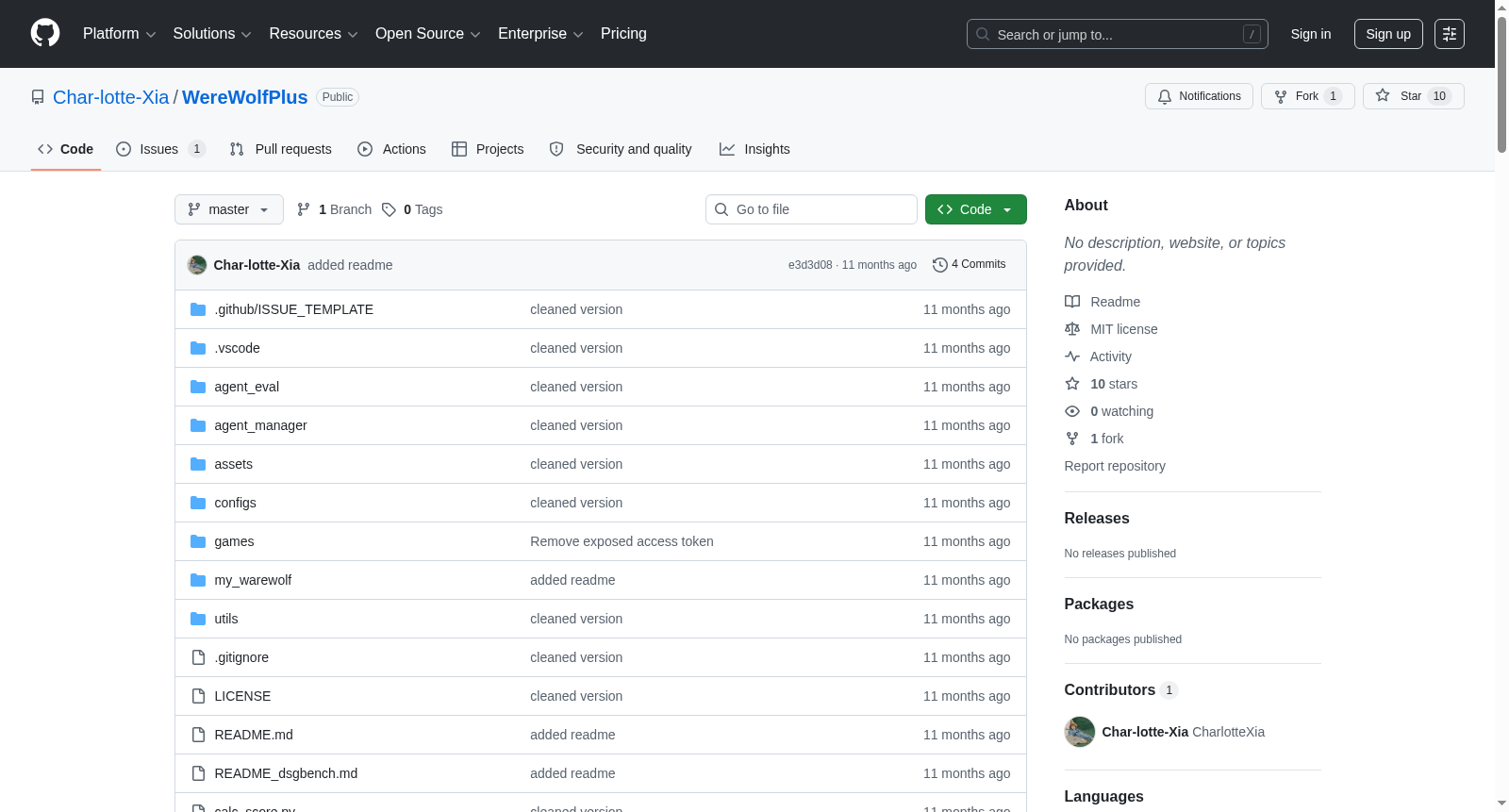Click file icon for README.md
The width and height of the screenshot is (1509, 812).
198,735
